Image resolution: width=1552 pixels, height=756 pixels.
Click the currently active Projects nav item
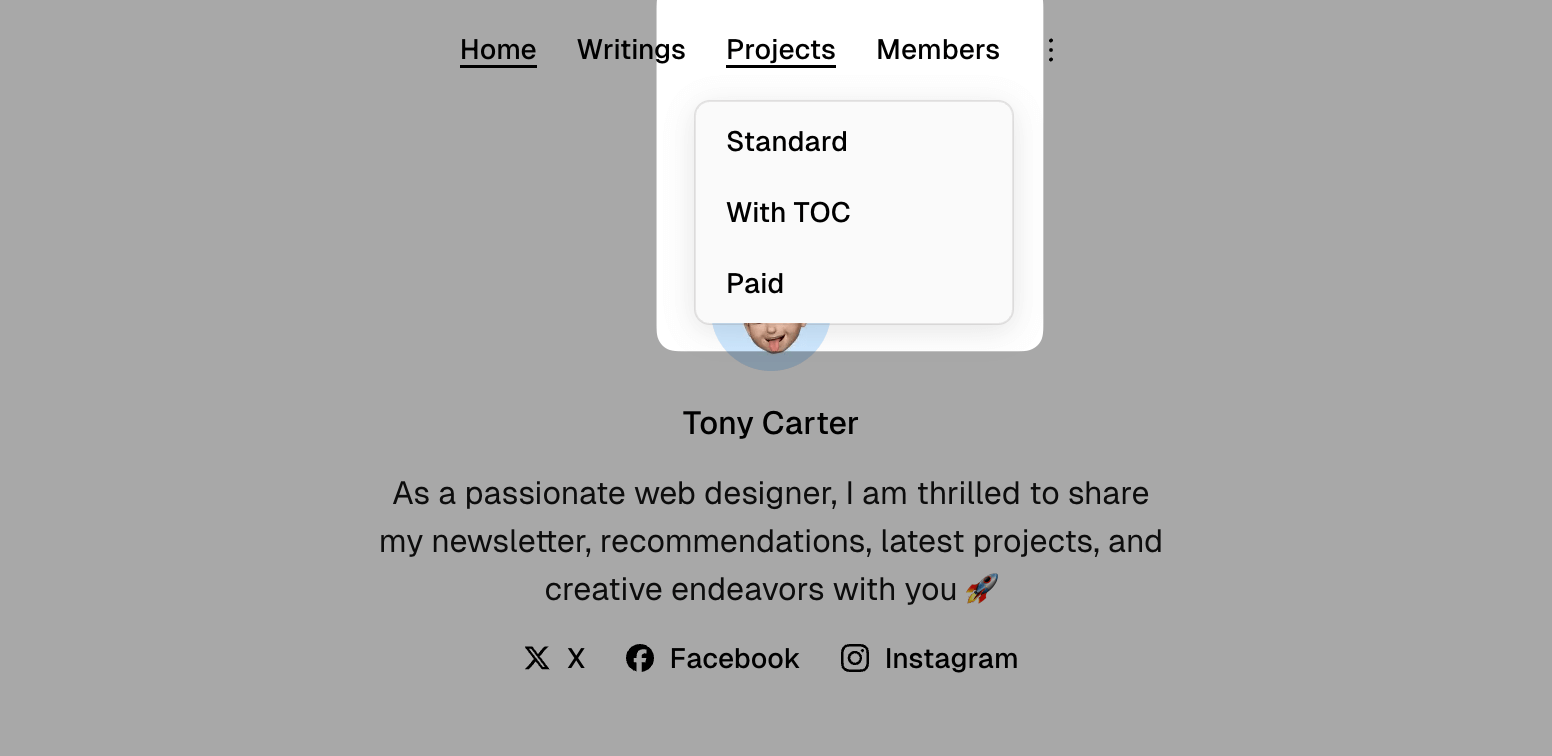click(780, 49)
